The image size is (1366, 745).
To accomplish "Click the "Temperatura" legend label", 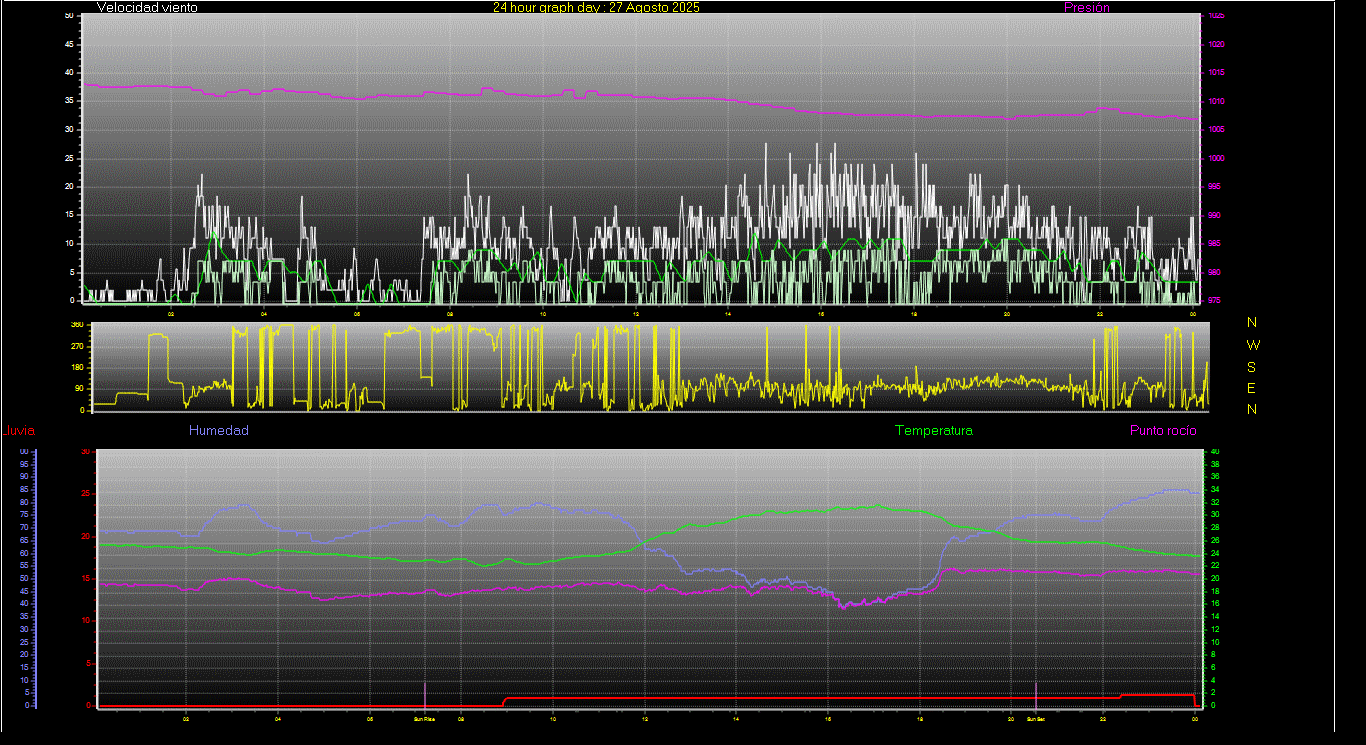I will [x=933, y=431].
